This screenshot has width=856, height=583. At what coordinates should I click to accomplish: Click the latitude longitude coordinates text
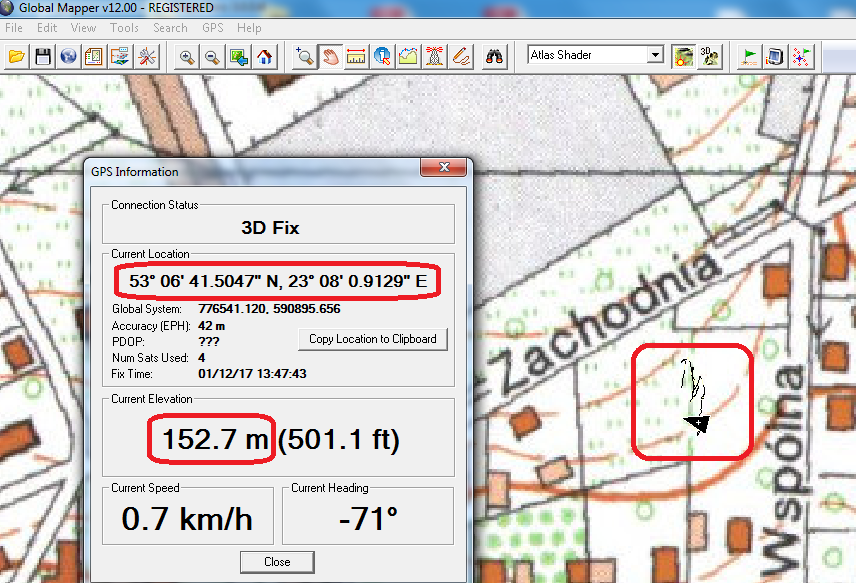278,281
